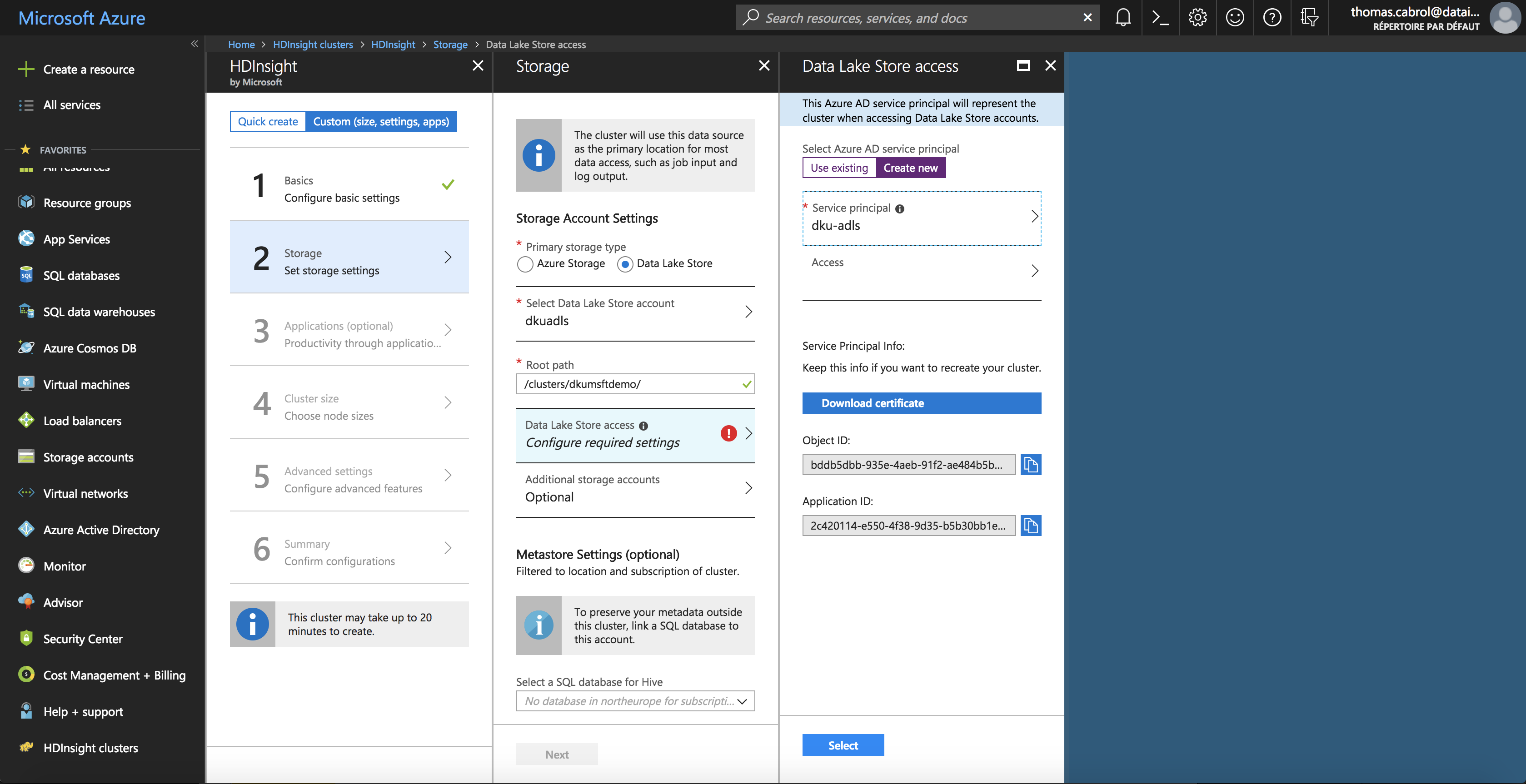Image resolution: width=1526 pixels, height=784 pixels.
Task: Click the App Services globe icon
Action: click(x=26, y=238)
